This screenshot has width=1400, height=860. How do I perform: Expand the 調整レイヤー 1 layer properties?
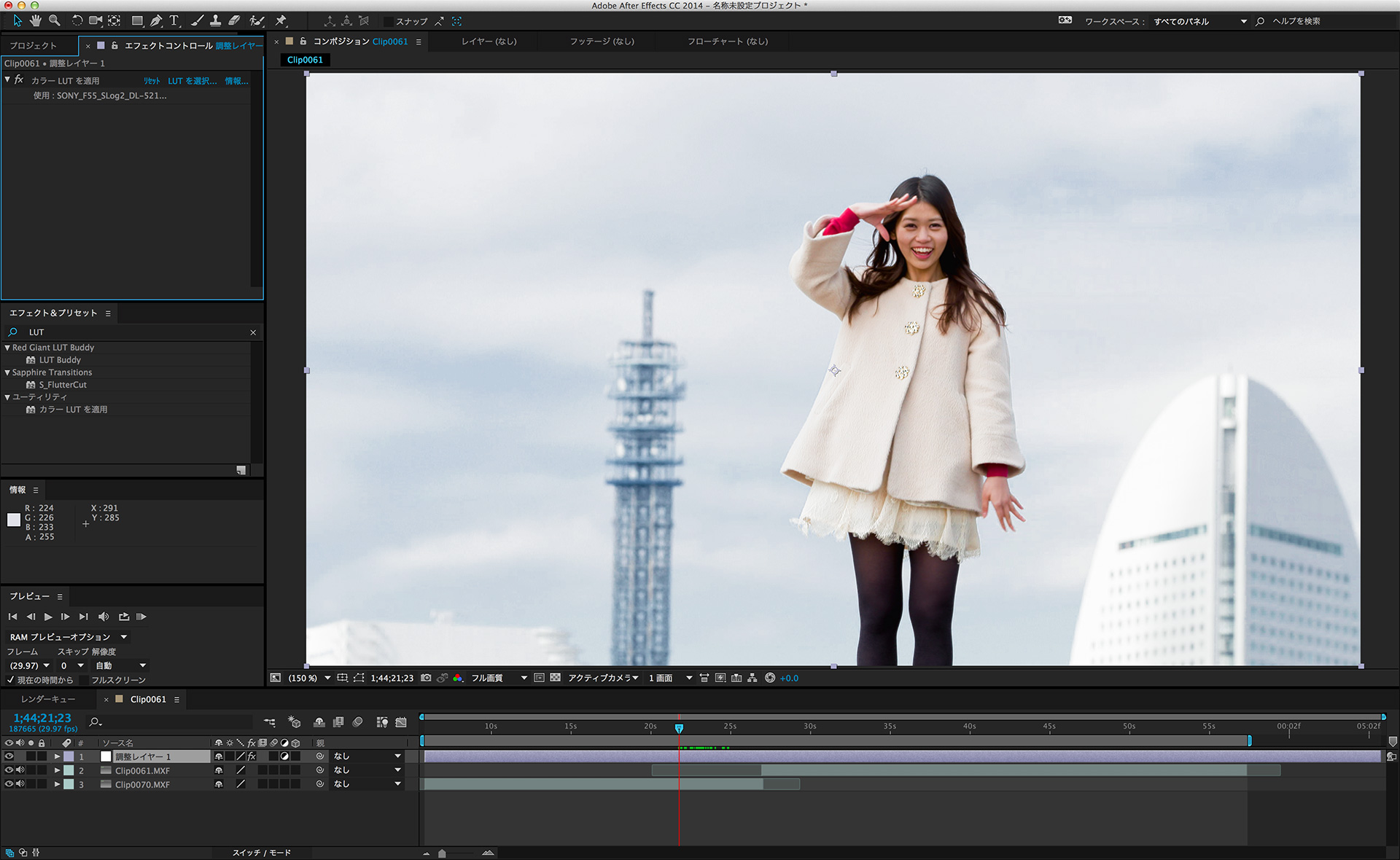pyautogui.click(x=57, y=757)
